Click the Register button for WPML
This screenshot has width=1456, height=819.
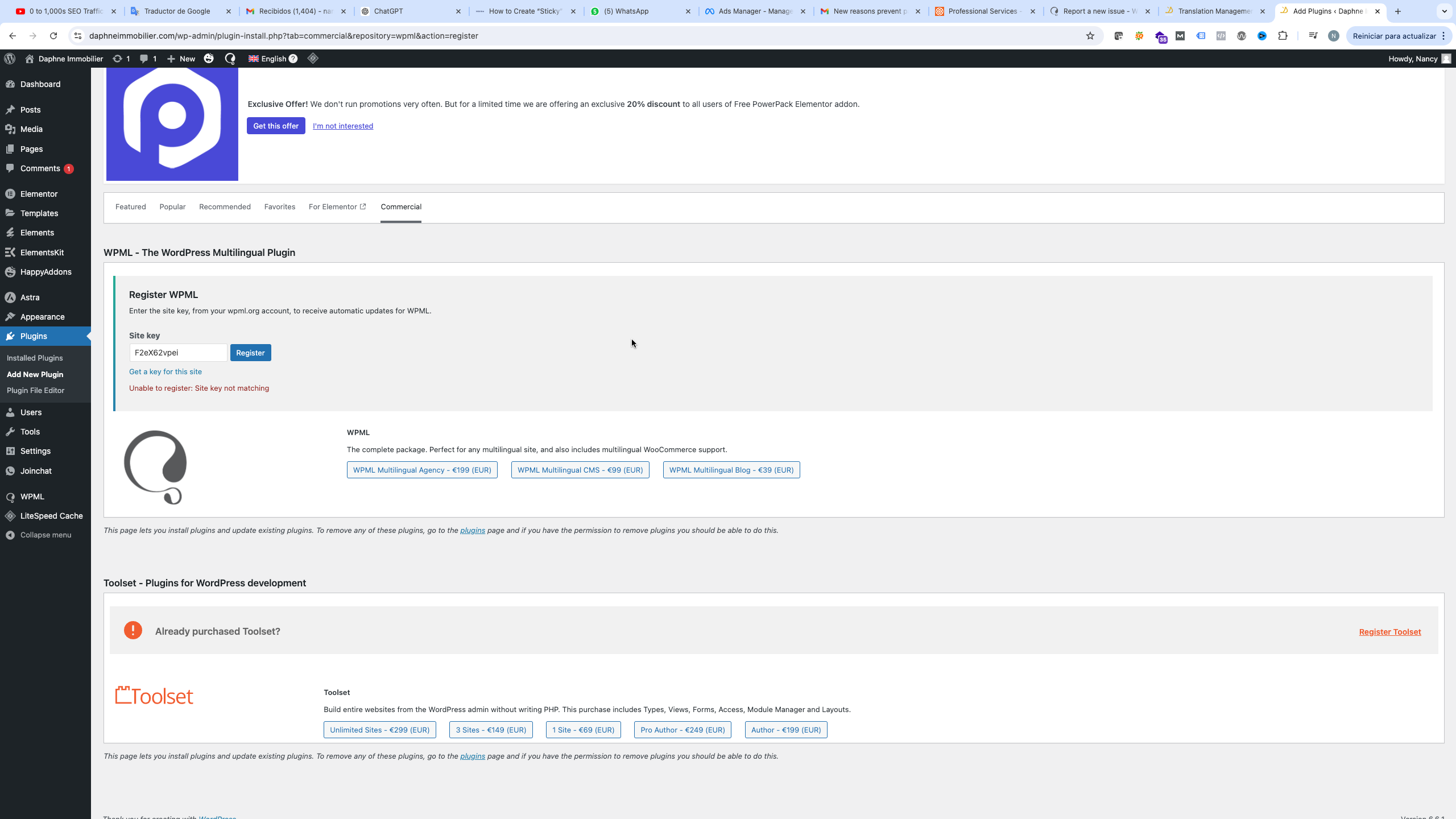tap(250, 353)
